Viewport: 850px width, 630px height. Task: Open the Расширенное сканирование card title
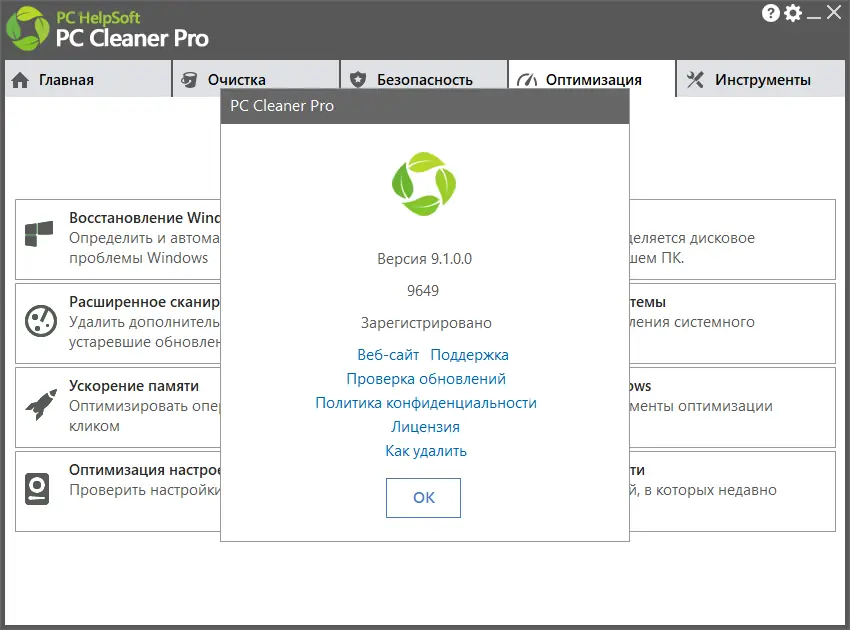click(145, 302)
